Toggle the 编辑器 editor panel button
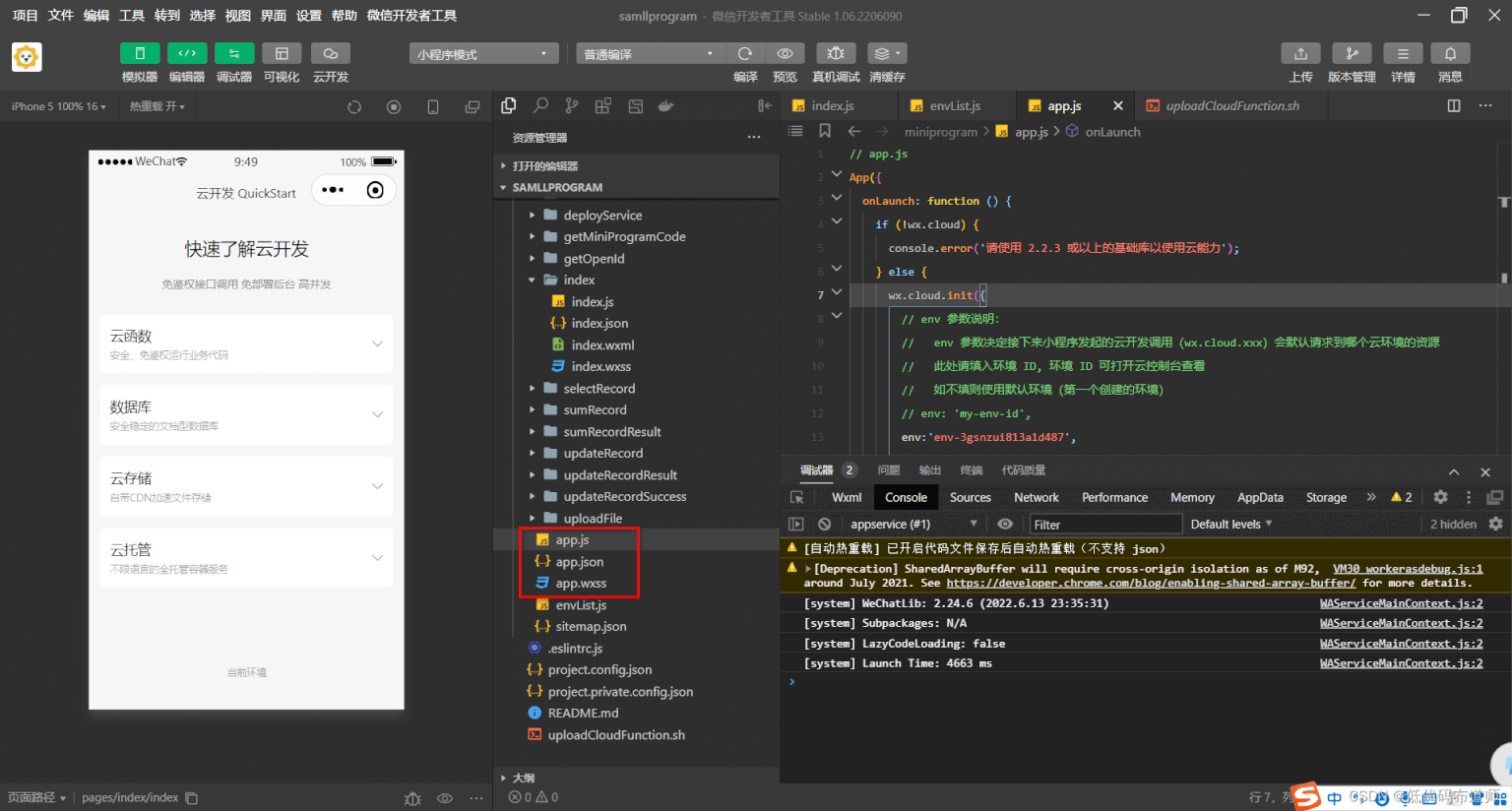This screenshot has width=1512, height=811. click(x=187, y=53)
